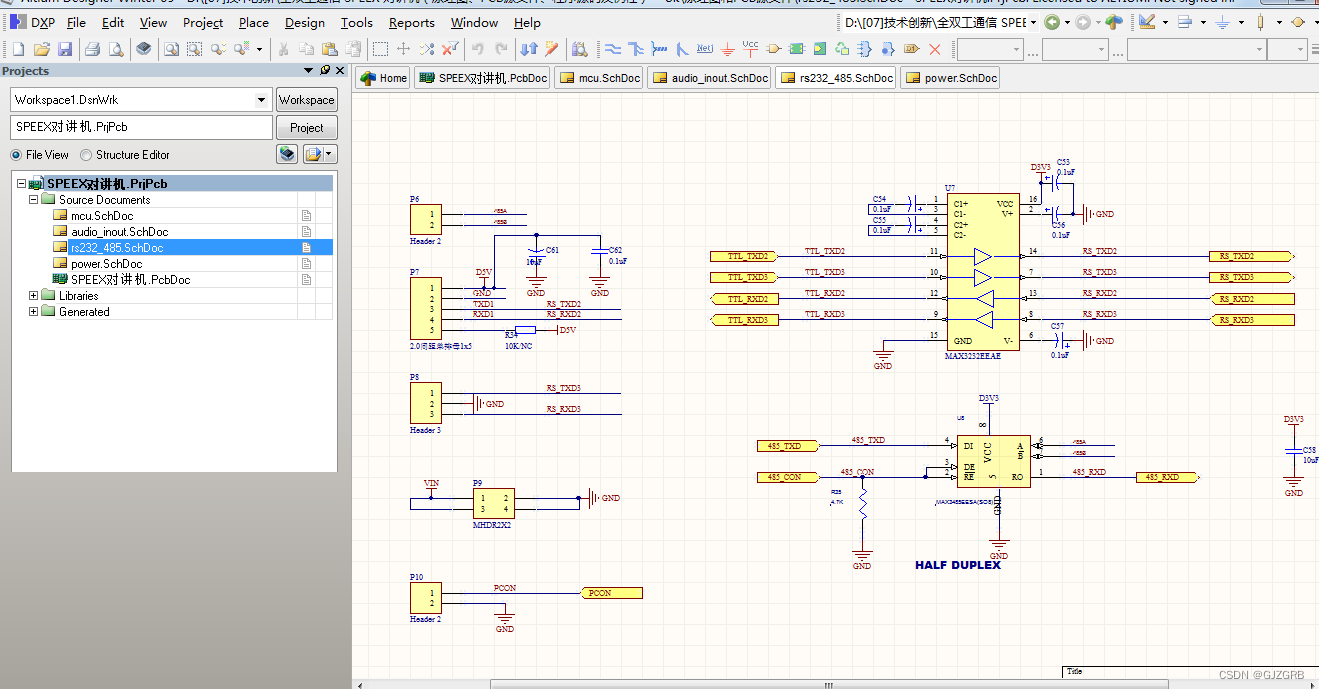Viewport: 1319px width, 689px height.
Task: Select the Structure Editor radio button
Action: point(86,155)
